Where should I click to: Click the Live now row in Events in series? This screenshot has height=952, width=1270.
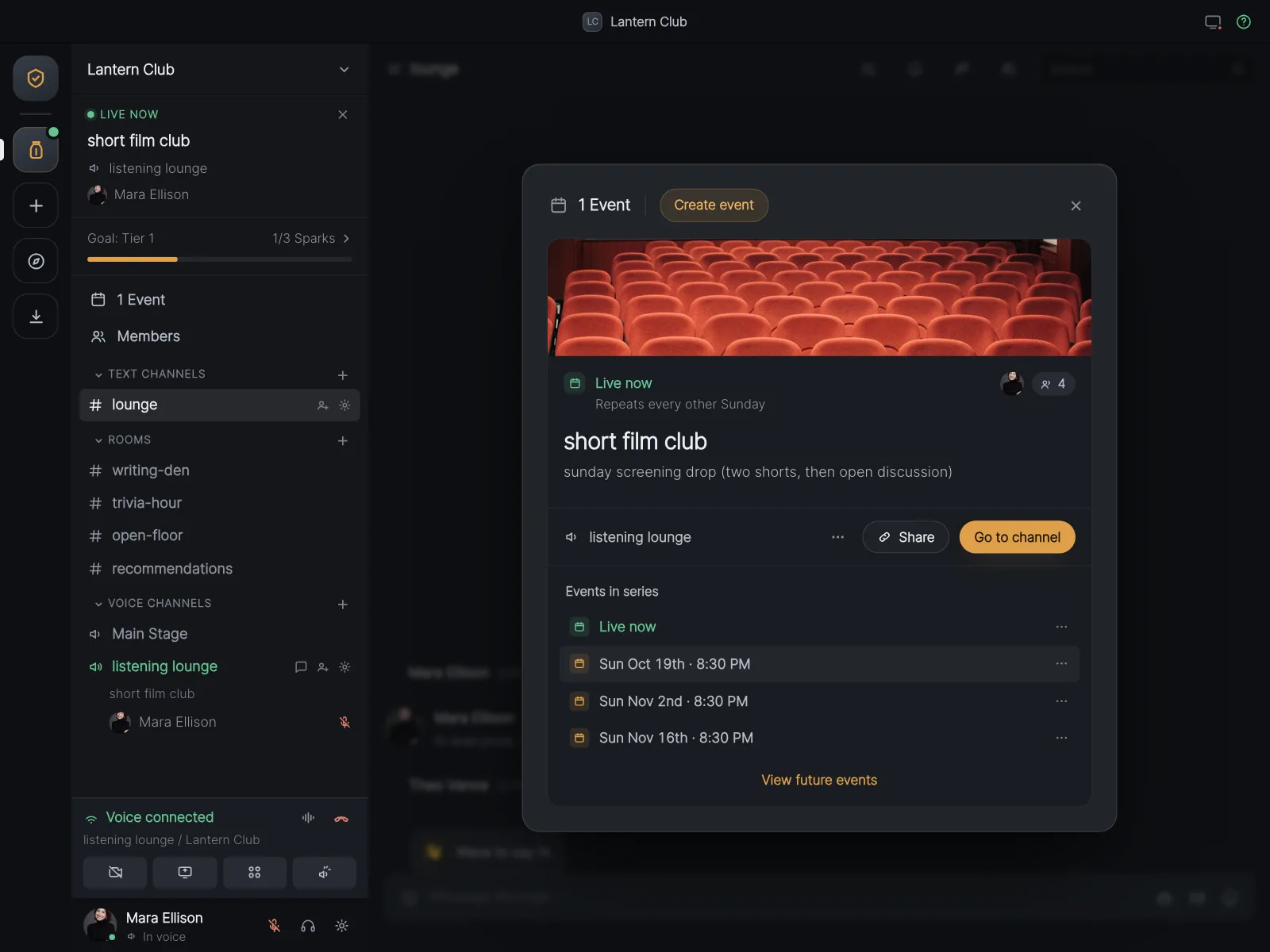pyautogui.click(x=819, y=627)
